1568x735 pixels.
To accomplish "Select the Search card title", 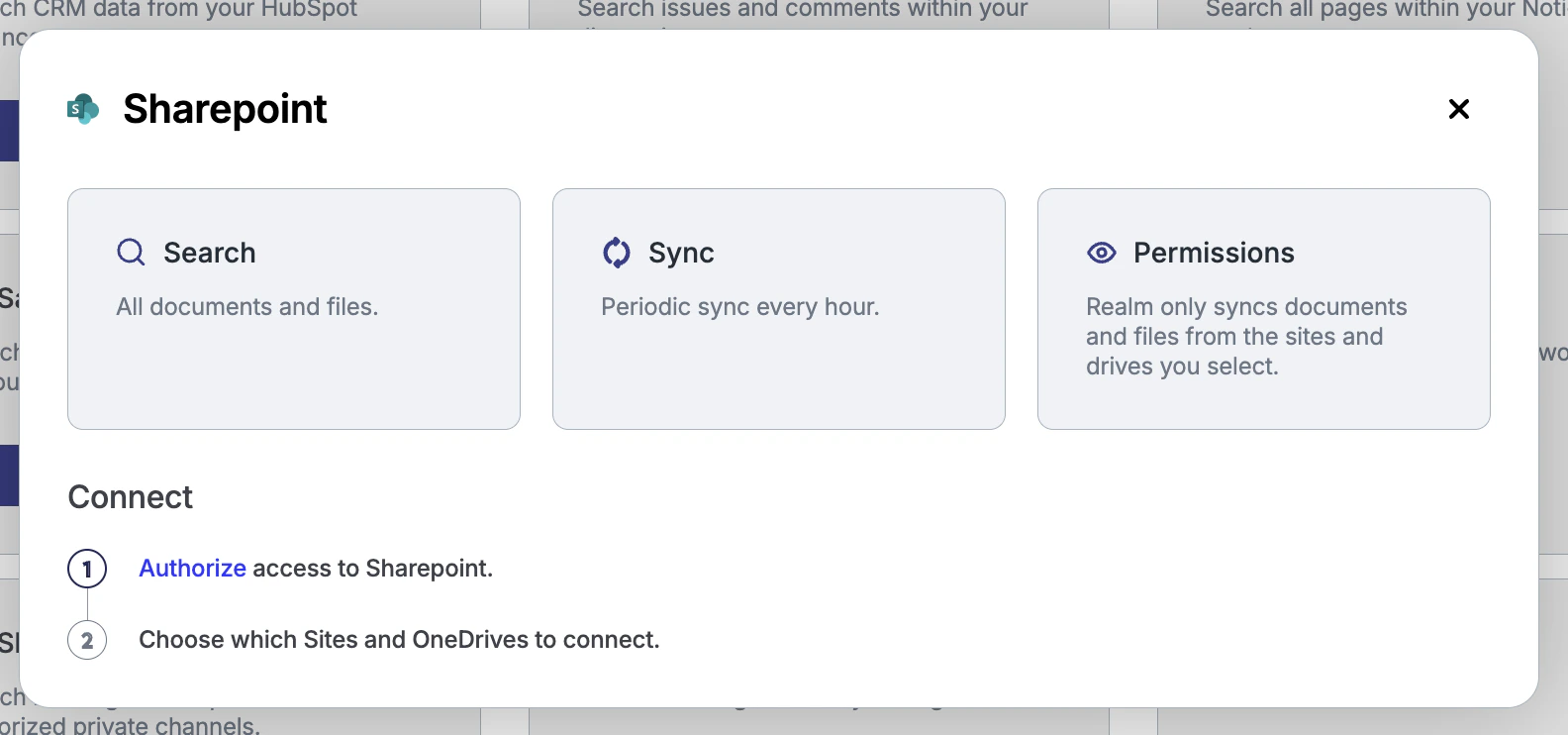I will tap(210, 253).
